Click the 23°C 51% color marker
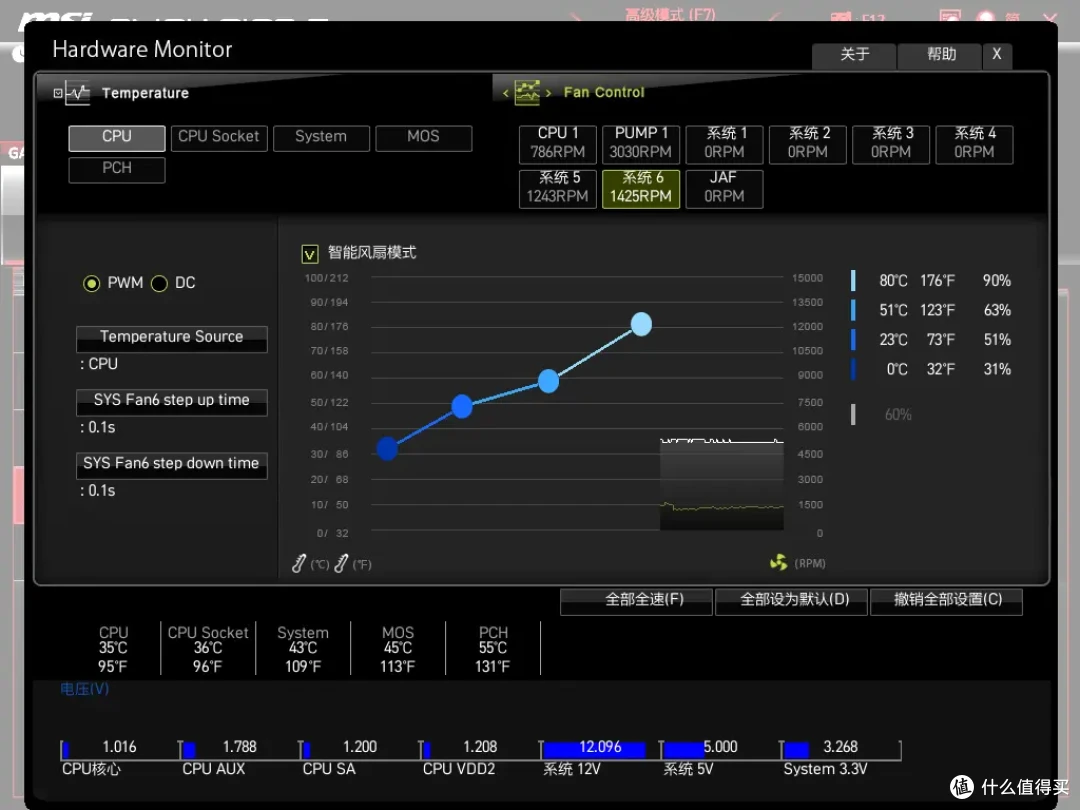This screenshot has height=810, width=1080. click(x=853, y=340)
